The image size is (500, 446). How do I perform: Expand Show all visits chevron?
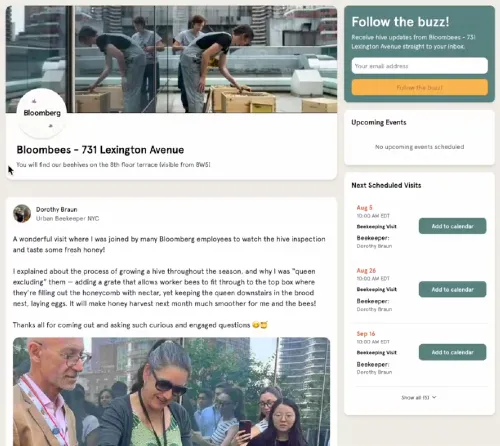pyautogui.click(x=434, y=397)
